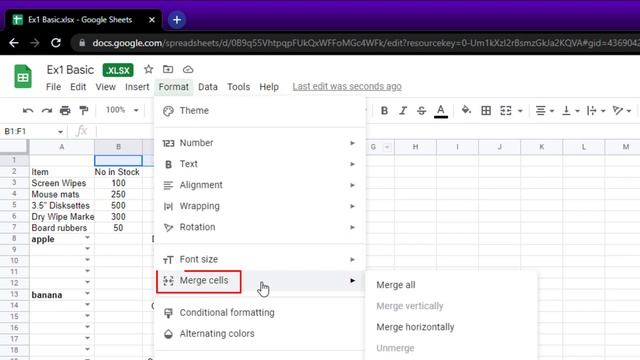The height and width of the screenshot is (360, 640).
Task: Click cell containing 'Screen Wipes'
Action: (62, 183)
